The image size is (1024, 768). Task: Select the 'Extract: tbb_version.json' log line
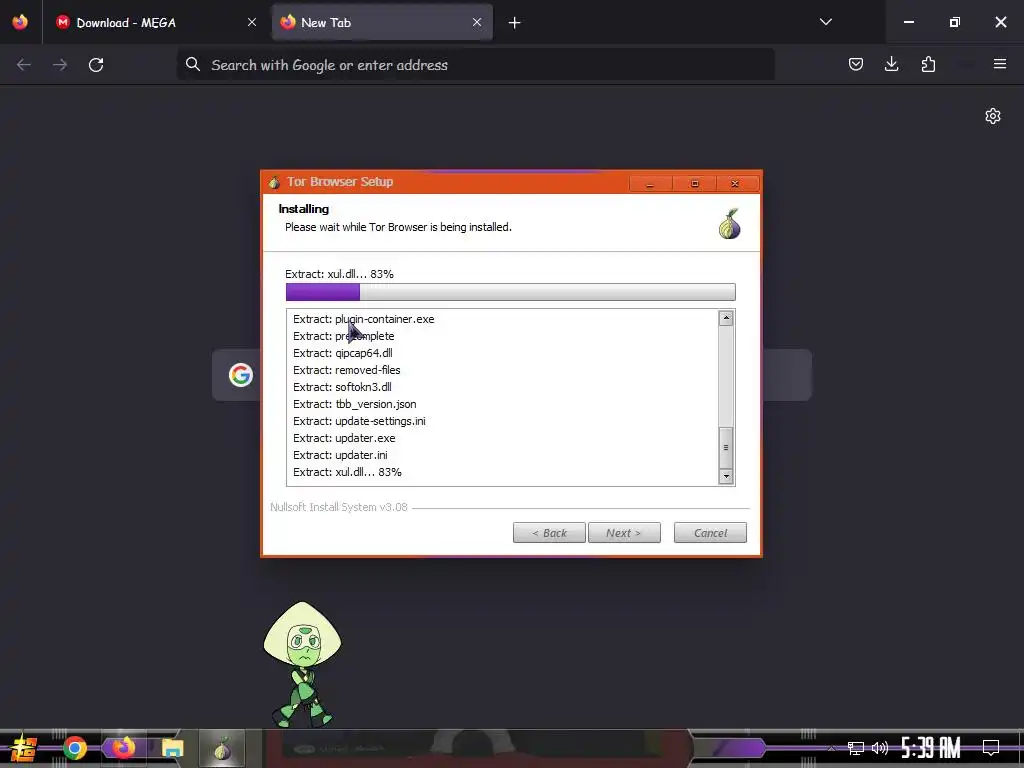click(x=355, y=404)
